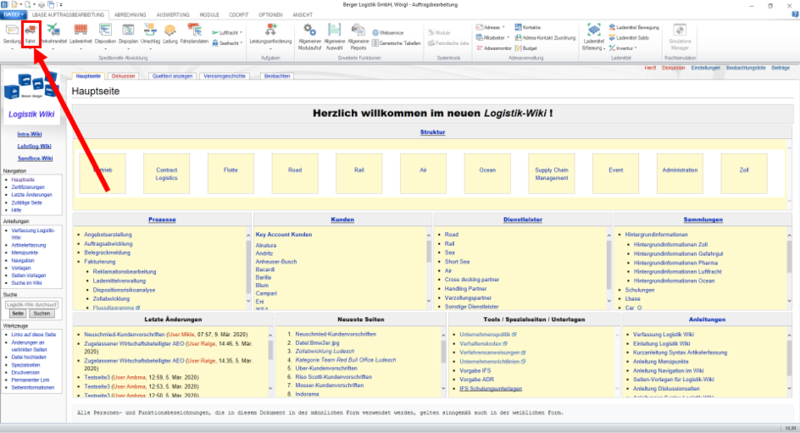Open the Diskussion wiki tab

click(x=123, y=76)
